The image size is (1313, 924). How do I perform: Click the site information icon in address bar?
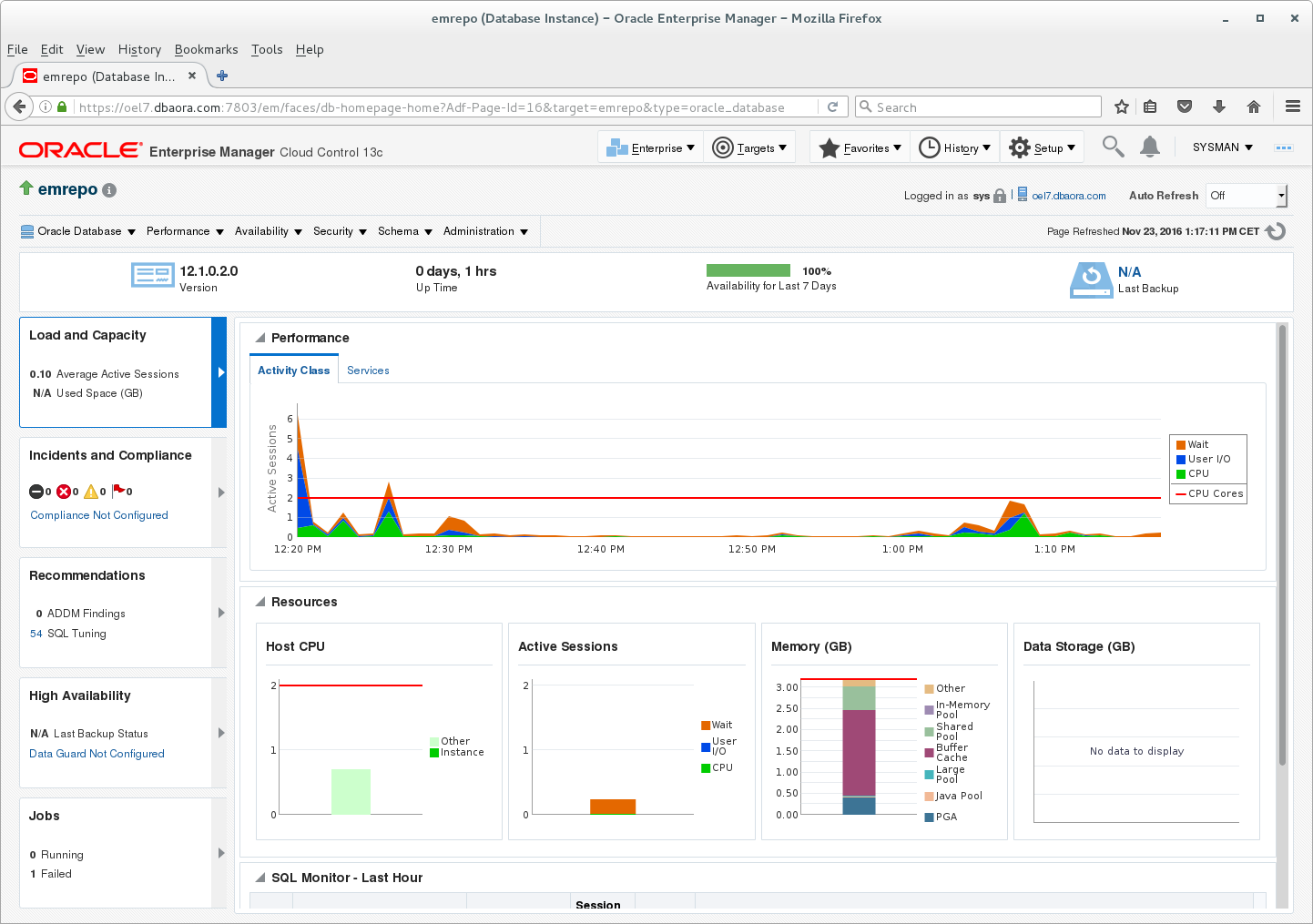click(46, 107)
